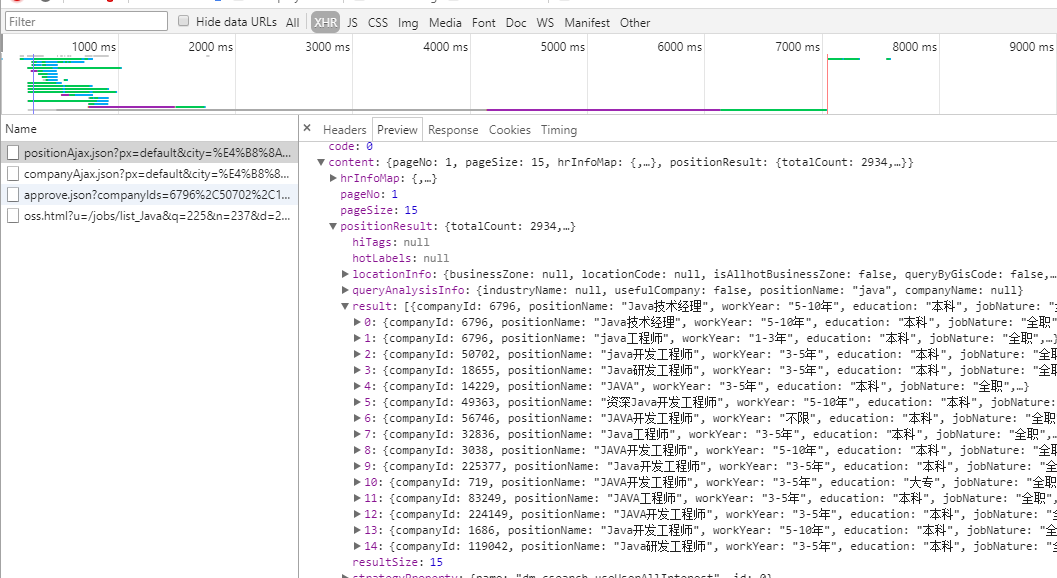Expand the hrInfoMap node
The width and height of the screenshot is (1057, 578).
pyautogui.click(x=333, y=178)
